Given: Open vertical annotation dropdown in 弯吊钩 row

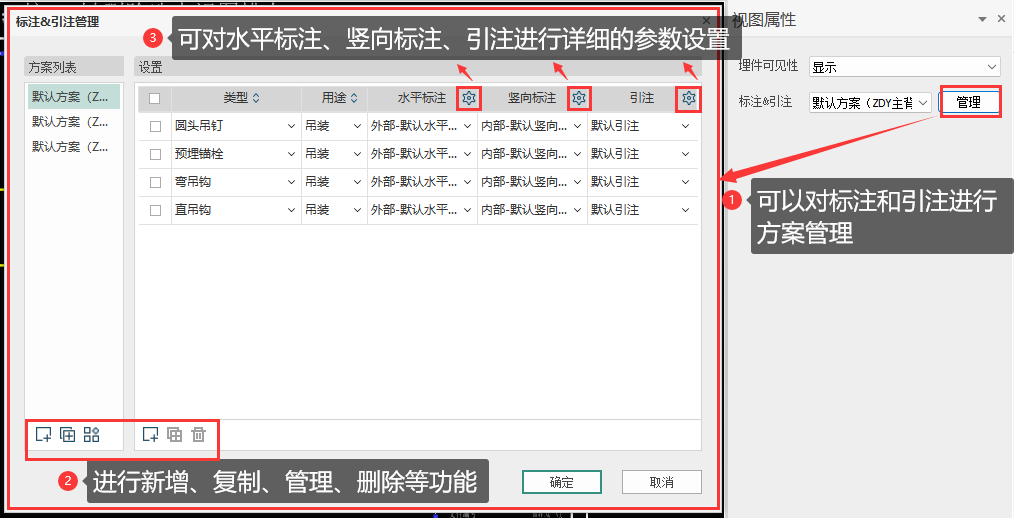Looking at the screenshot, I should tap(577, 182).
